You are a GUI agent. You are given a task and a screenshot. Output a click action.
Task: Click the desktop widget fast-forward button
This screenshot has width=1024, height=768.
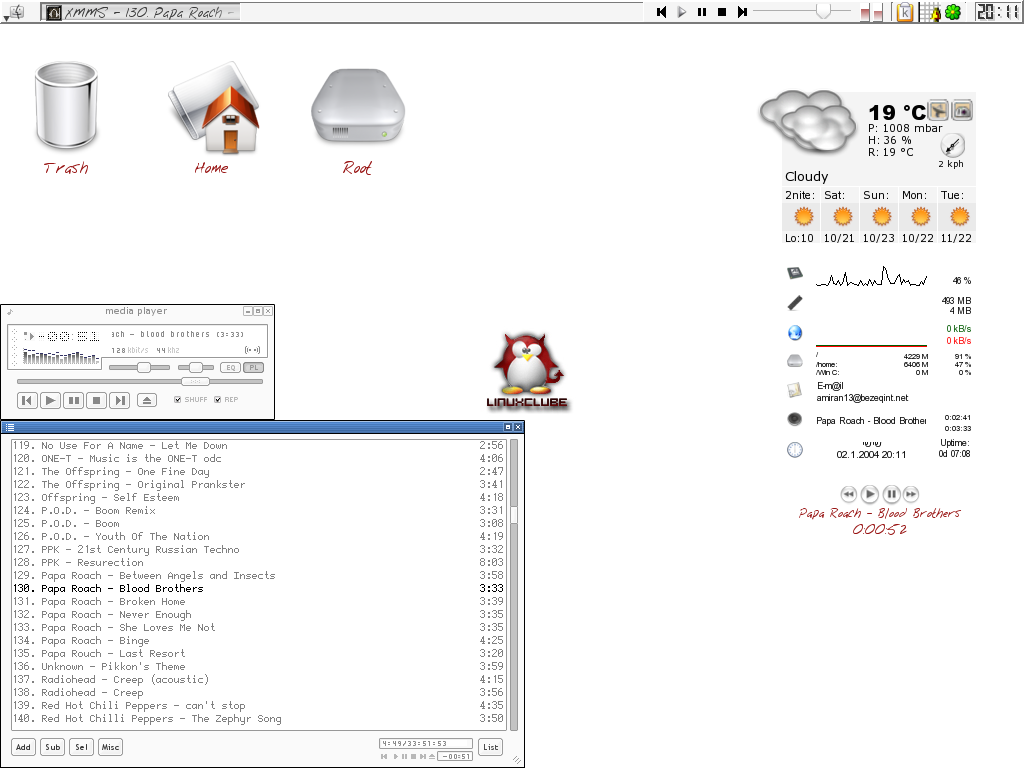click(x=911, y=494)
